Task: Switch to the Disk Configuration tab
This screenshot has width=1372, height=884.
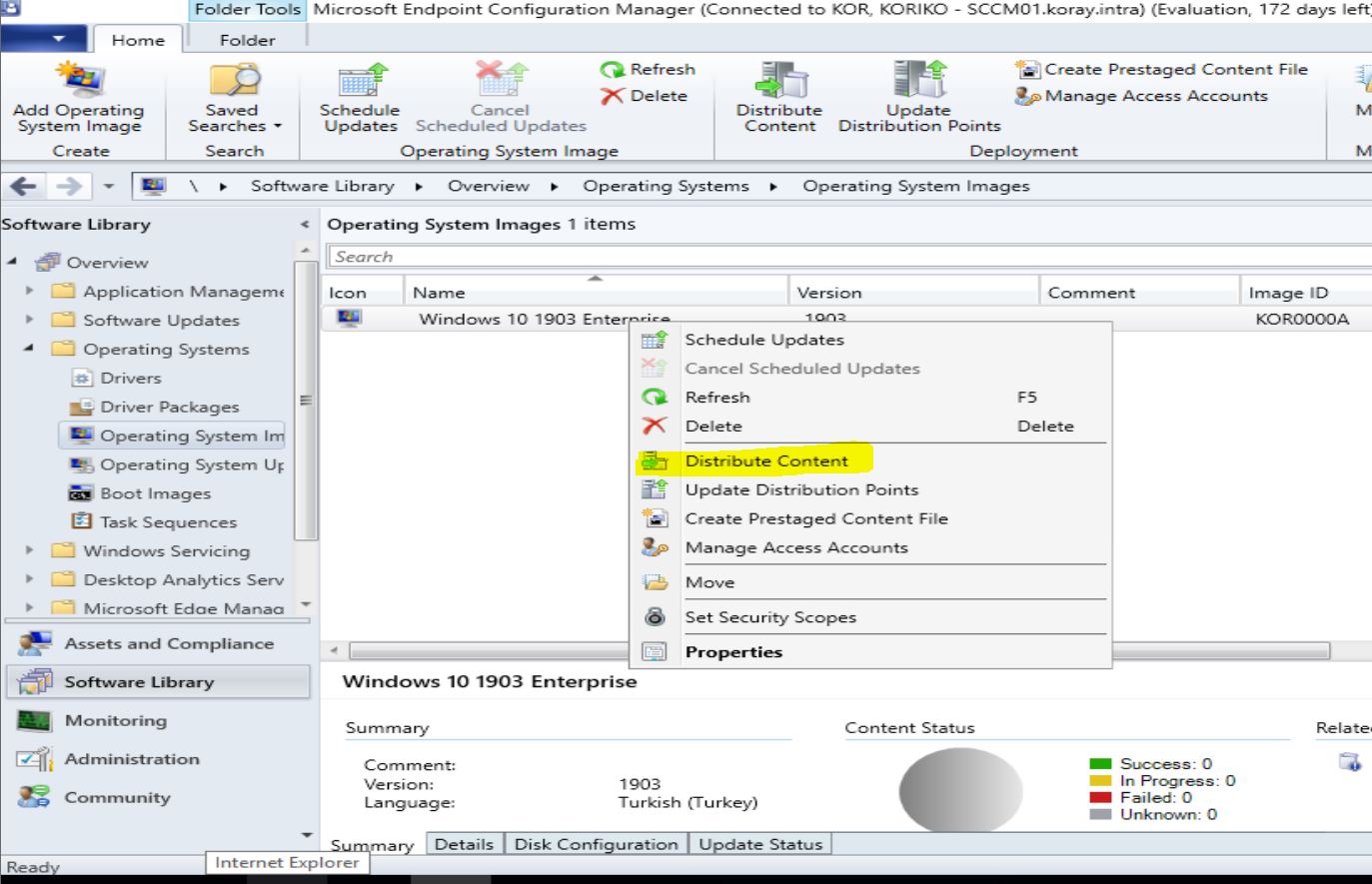Action: pos(596,844)
